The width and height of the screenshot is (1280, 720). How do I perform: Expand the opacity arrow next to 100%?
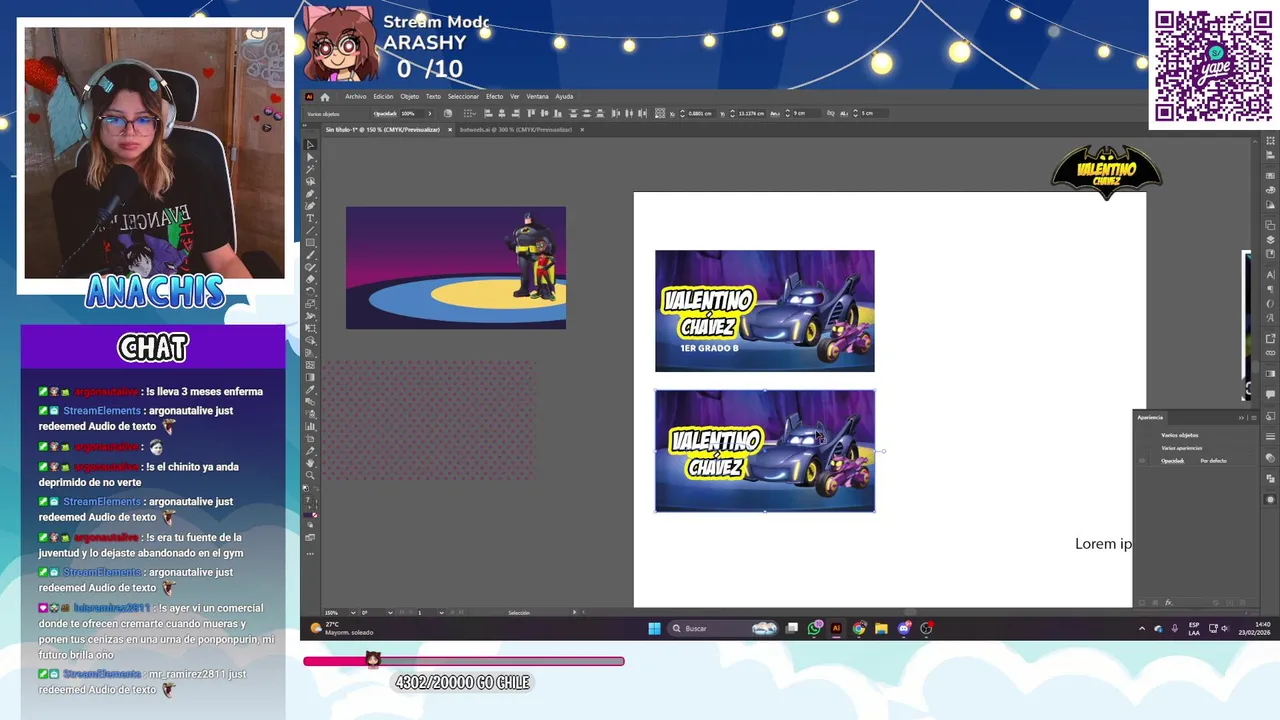point(430,113)
